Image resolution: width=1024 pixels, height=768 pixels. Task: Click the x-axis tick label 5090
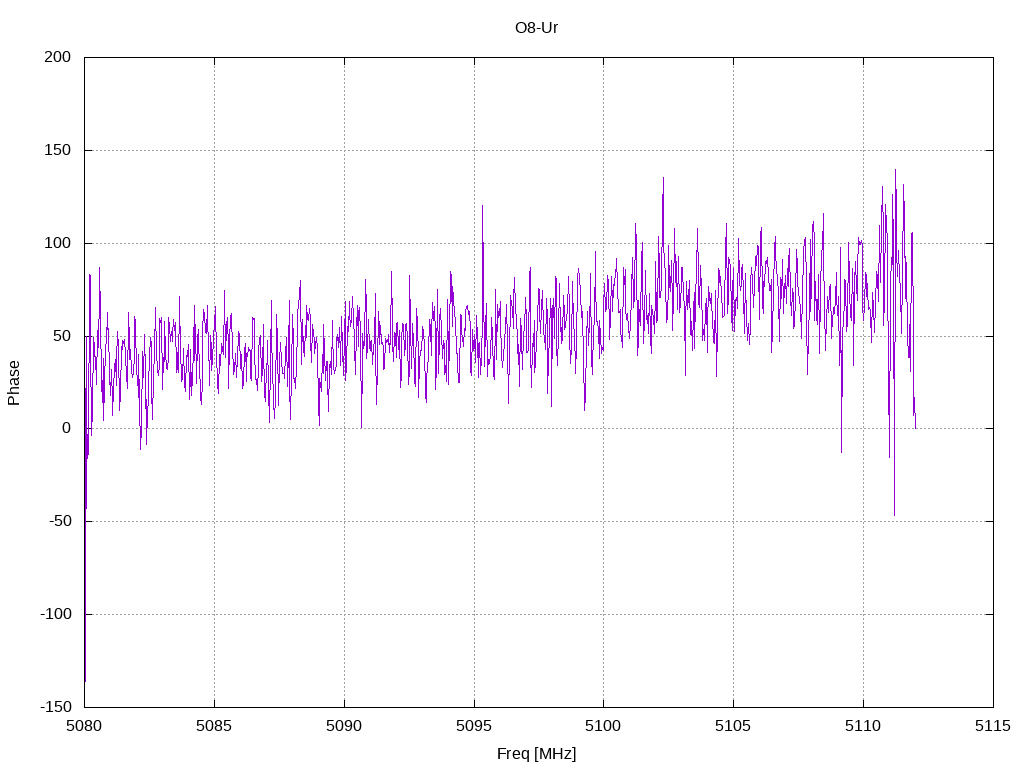344,726
